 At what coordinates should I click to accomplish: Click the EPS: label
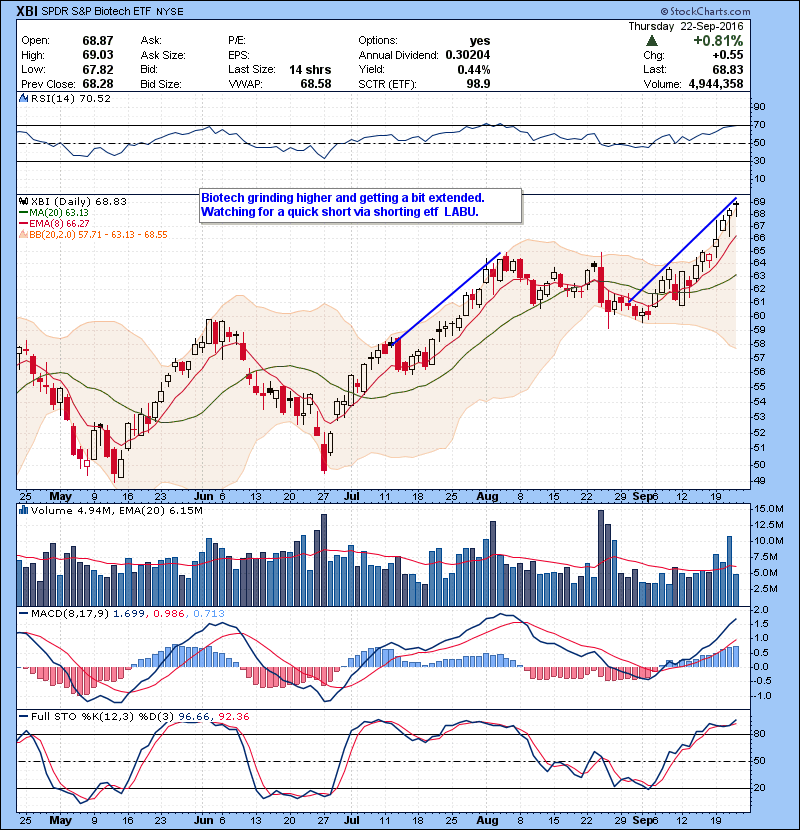coord(239,55)
